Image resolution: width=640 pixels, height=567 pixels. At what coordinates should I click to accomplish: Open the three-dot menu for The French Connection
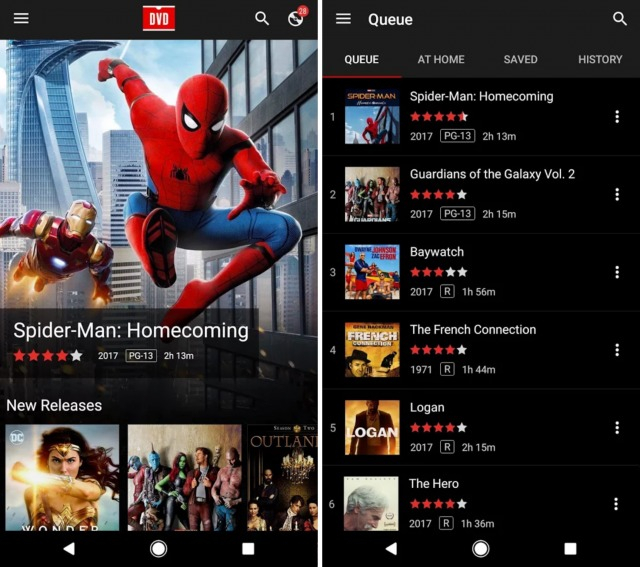[617, 350]
